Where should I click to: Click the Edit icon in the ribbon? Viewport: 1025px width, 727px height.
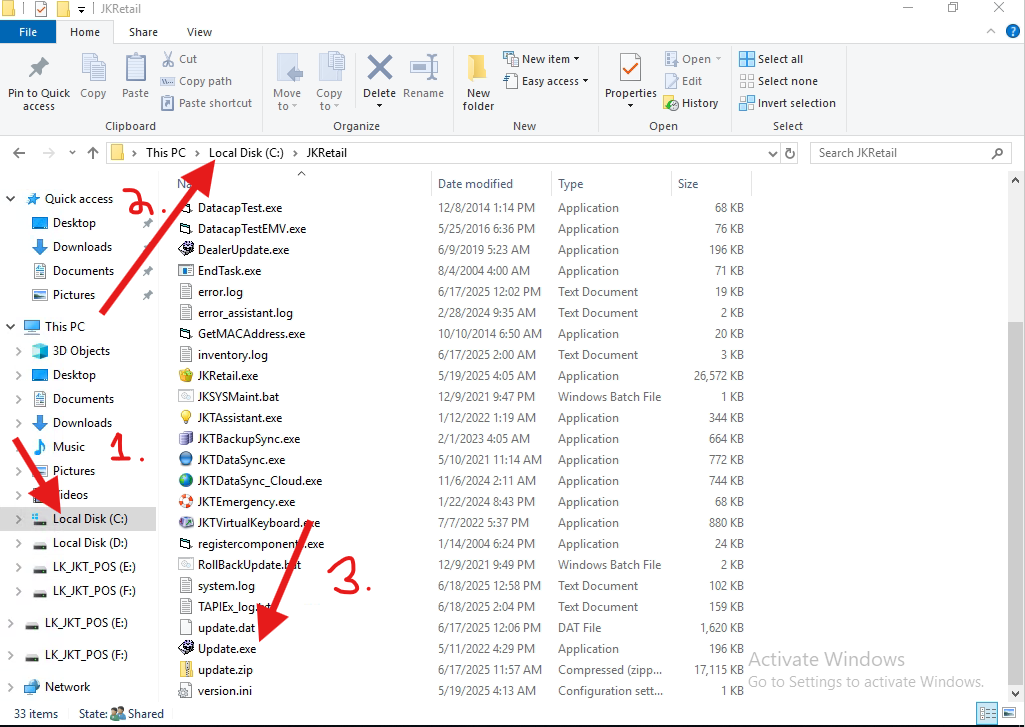click(671, 81)
